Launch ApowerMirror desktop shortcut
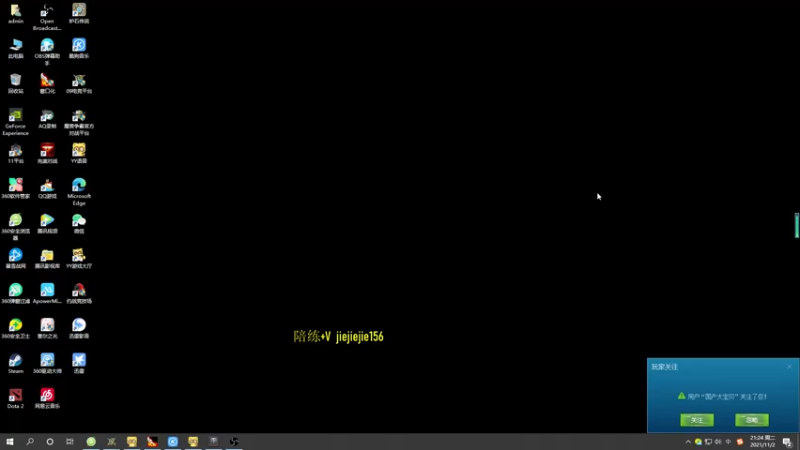Viewport: 800px width, 450px height. (47, 294)
